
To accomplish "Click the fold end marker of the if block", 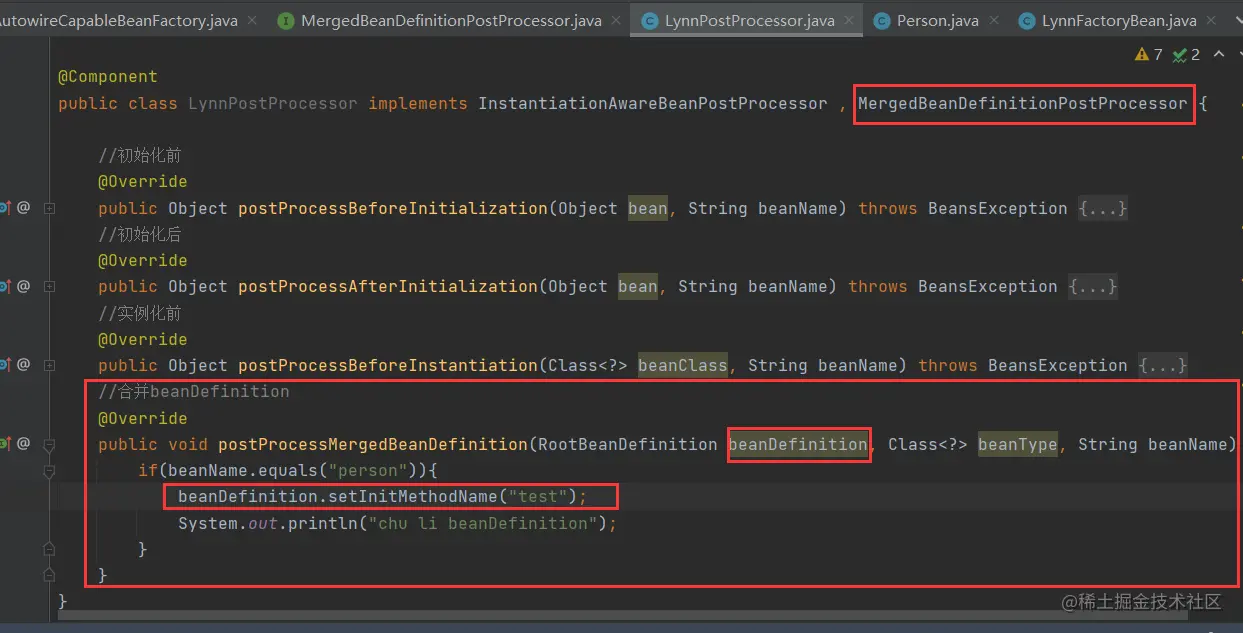I will [49, 549].
